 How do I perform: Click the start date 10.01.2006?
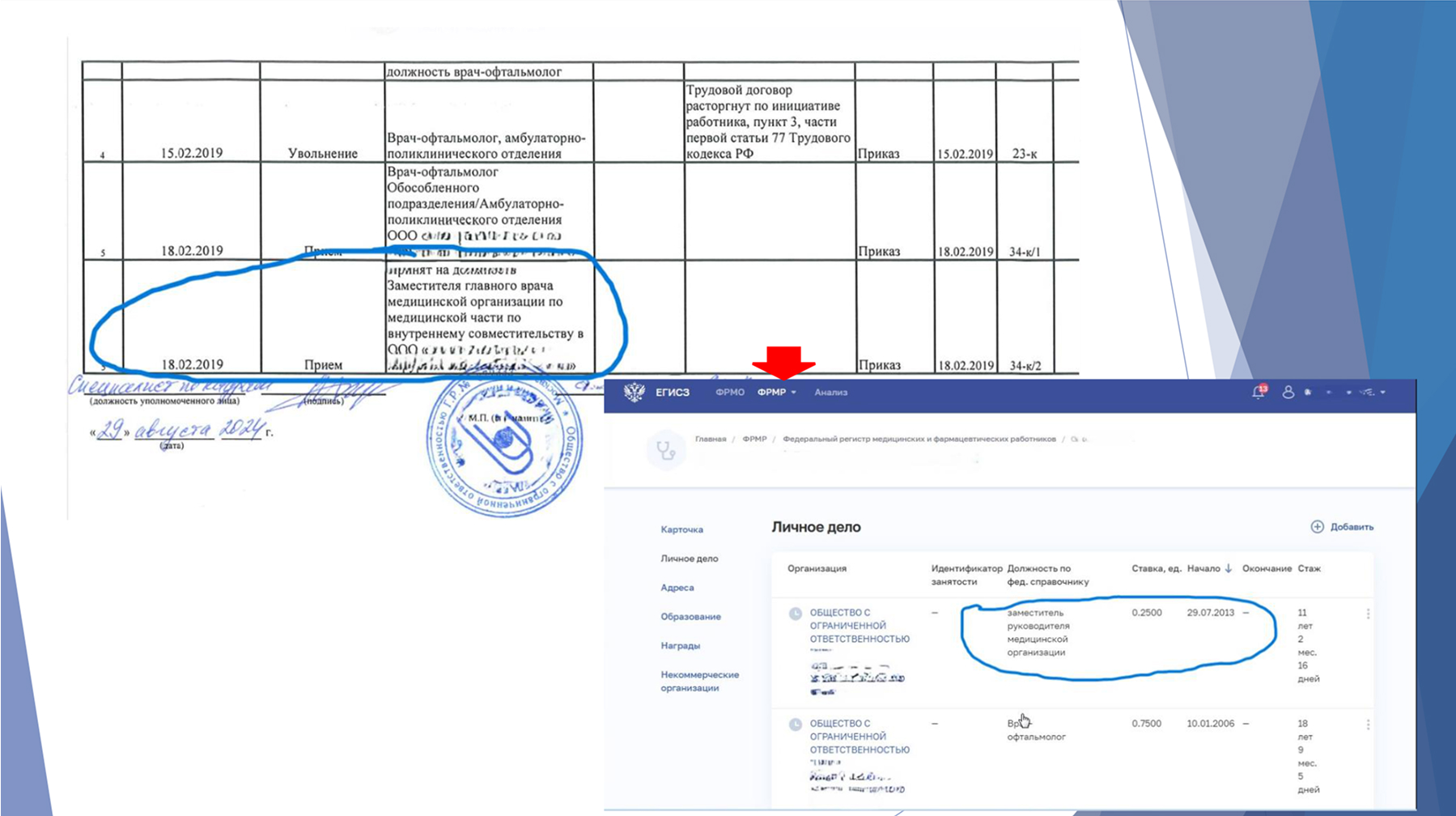coord(1210,724)
